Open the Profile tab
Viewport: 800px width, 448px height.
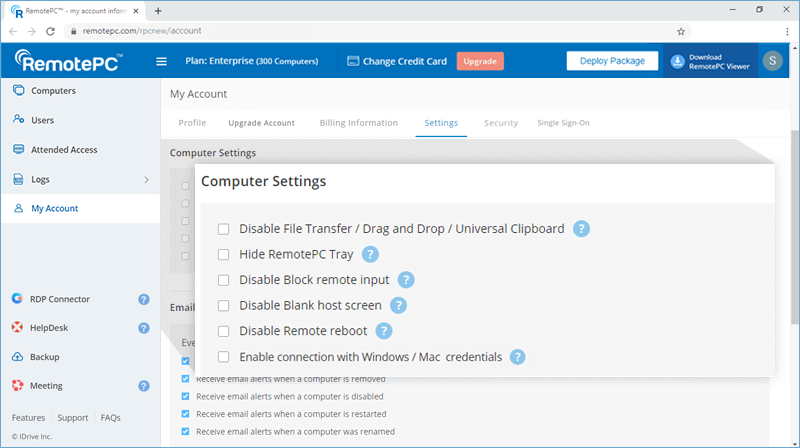192,123
